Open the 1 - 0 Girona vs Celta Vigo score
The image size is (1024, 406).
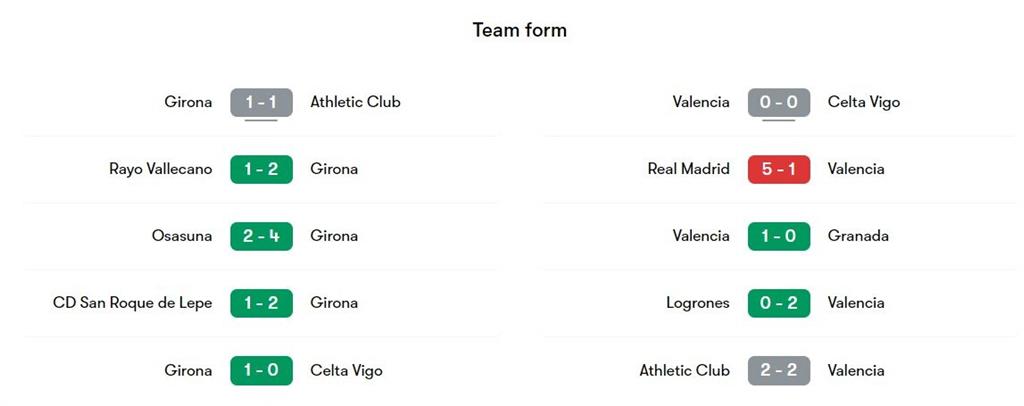click(x=261, y=370)
